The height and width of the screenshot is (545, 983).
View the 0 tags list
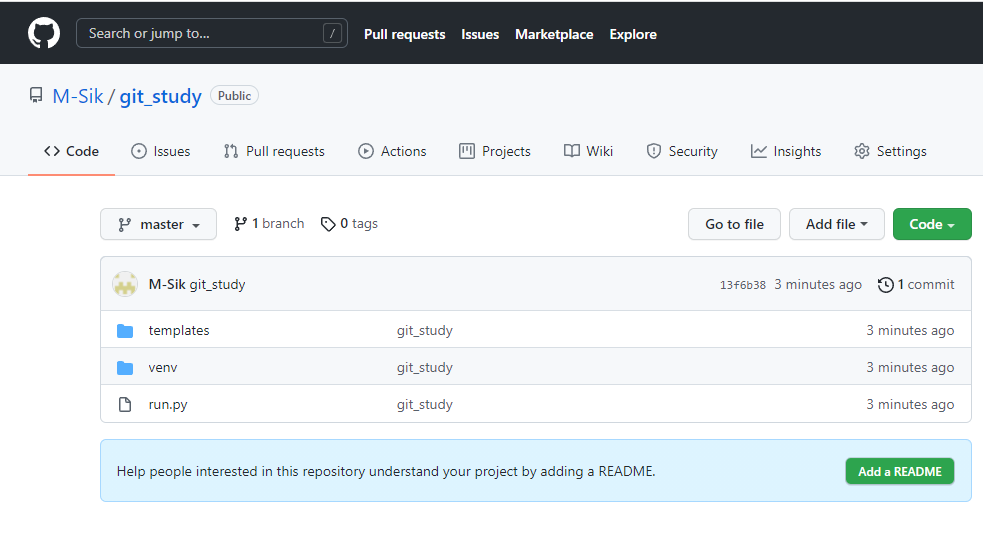[x=349, y=223]
